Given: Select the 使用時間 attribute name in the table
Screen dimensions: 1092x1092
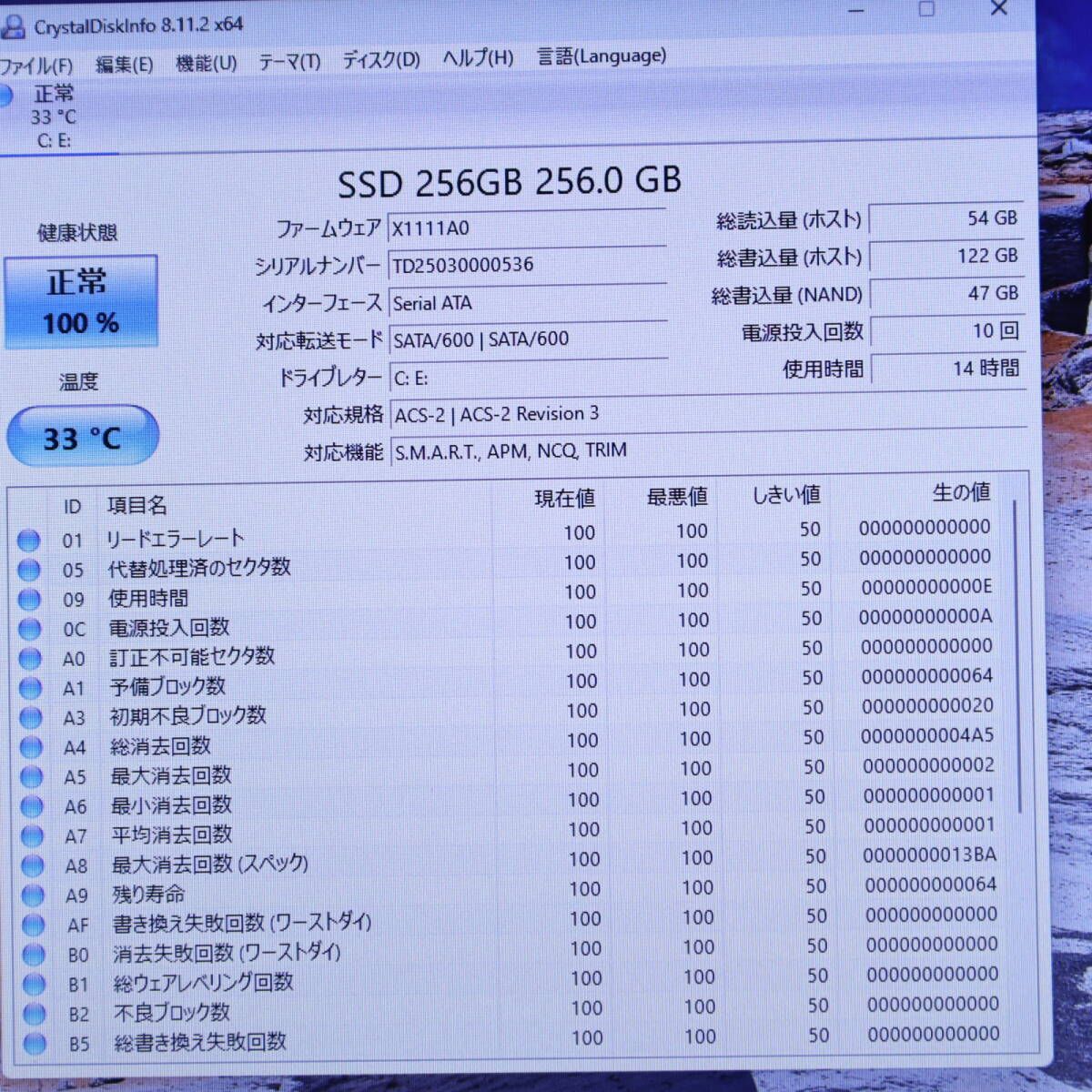Looking at the screenshot, I should coord(148,598).
